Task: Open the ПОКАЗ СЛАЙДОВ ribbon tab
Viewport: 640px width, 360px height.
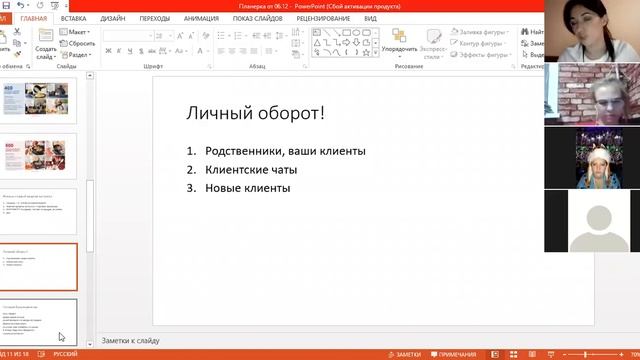Action: pyautogui.click(x=258, y=18)
